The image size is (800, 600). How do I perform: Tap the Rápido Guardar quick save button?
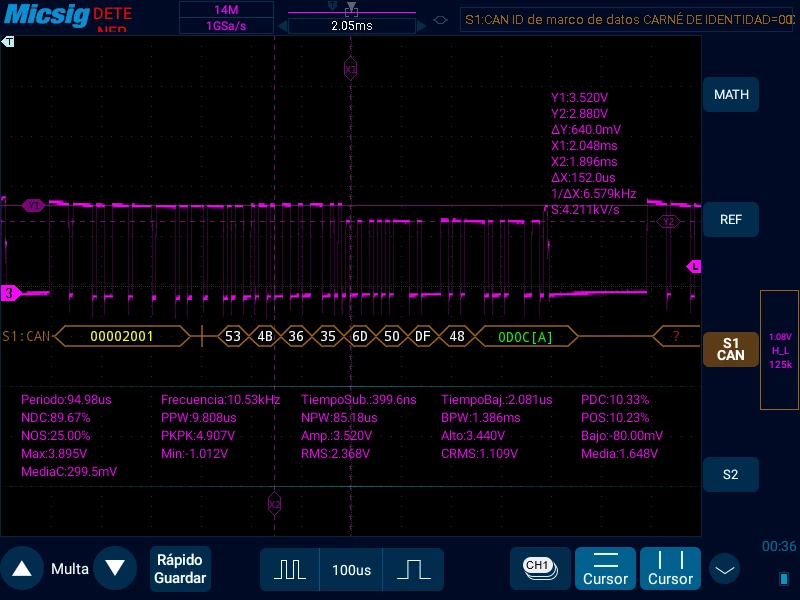click(180, 569)
